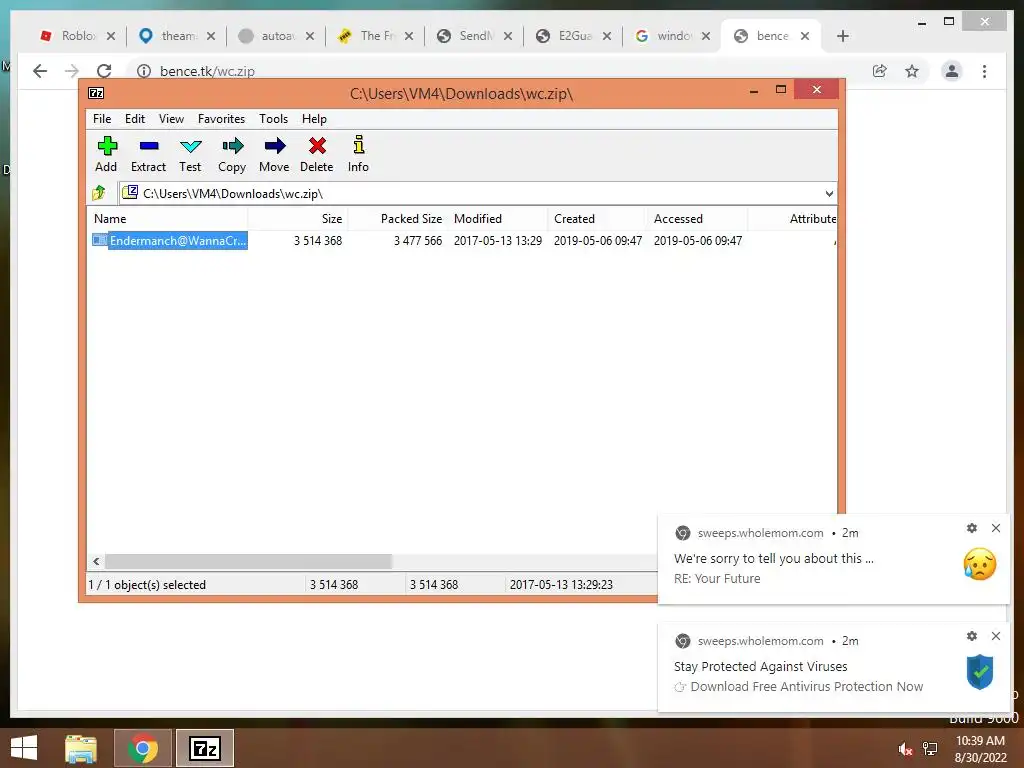Viewport: 1024px width, 768px height.
Task: Expand the 7-Zip address path dropdown
Action: tap(829, 193)
